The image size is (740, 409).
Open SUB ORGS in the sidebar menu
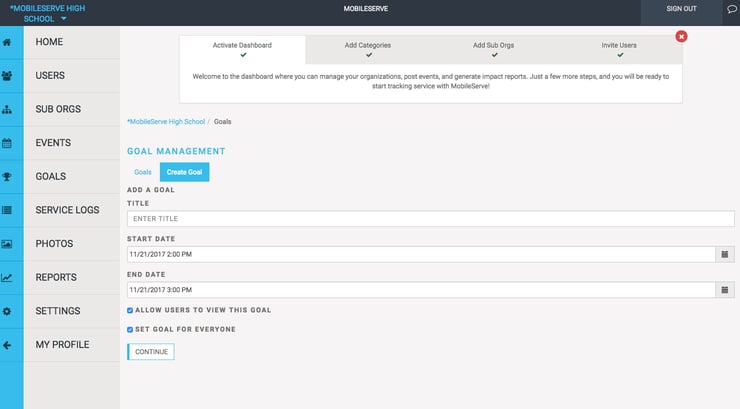point(72,109)
